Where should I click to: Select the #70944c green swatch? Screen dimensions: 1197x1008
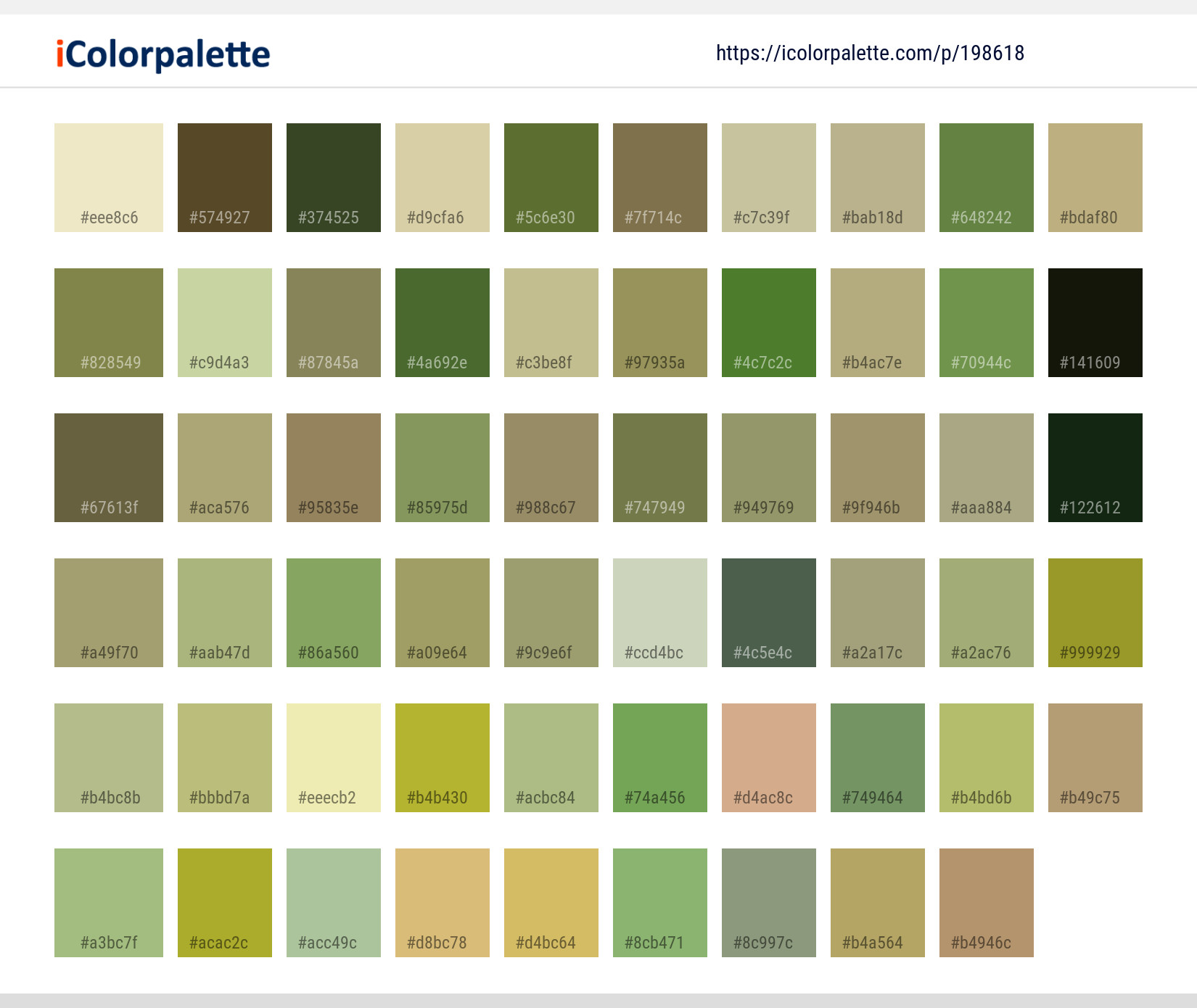pos(987,323)
